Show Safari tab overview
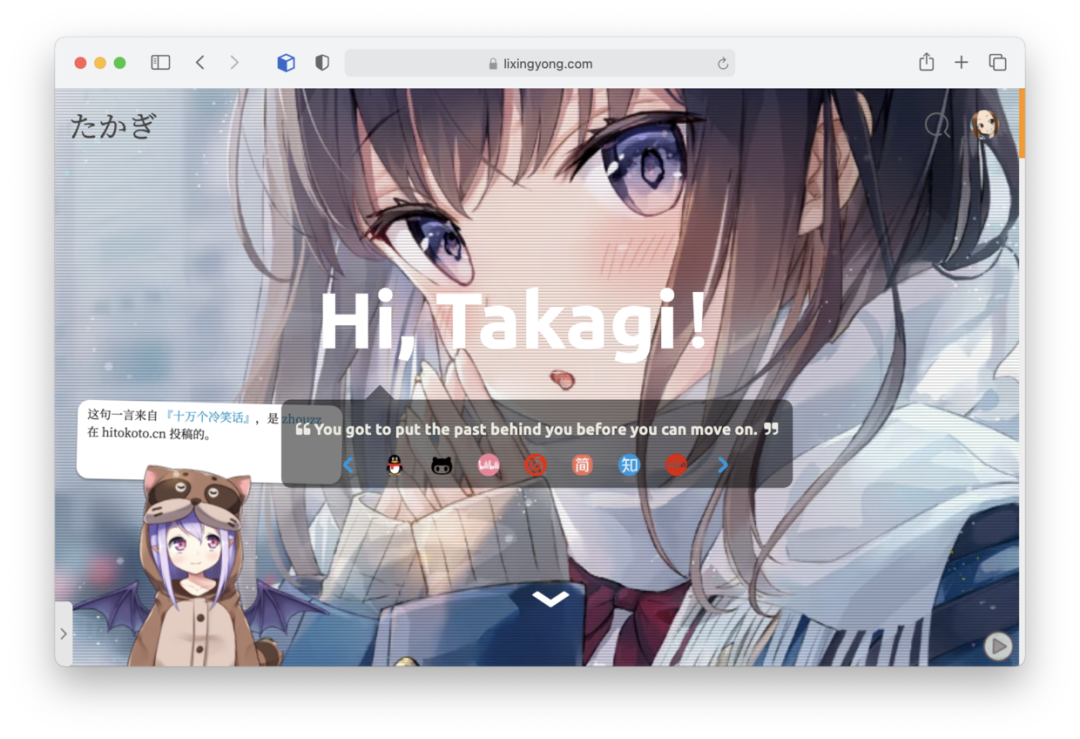1080x739 pixels. tap(997, 63)
